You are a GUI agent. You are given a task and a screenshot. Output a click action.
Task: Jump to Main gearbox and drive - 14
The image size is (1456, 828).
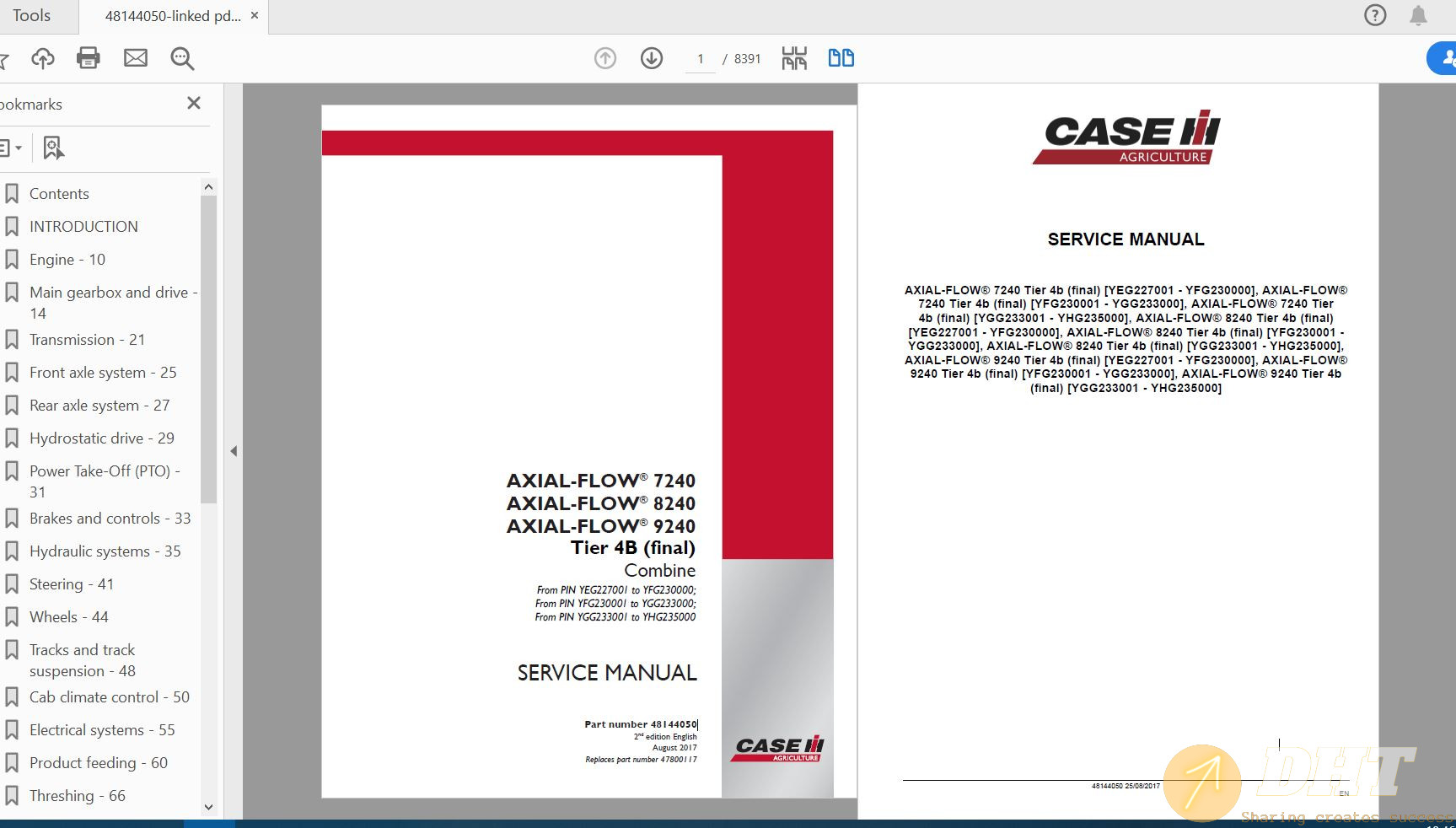click(113, 303)
